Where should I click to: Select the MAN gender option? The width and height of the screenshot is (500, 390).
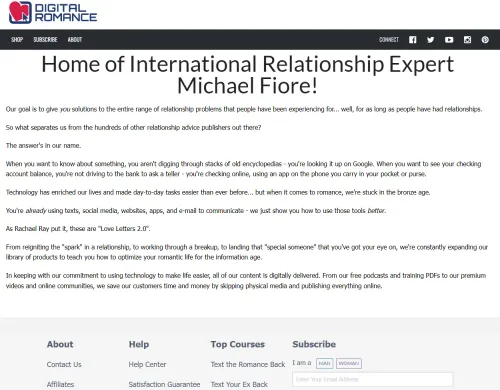click(324, 363)
